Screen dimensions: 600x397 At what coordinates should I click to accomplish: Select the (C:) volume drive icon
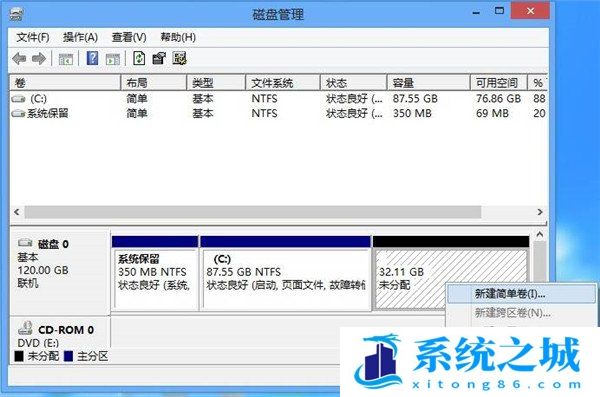18,99
